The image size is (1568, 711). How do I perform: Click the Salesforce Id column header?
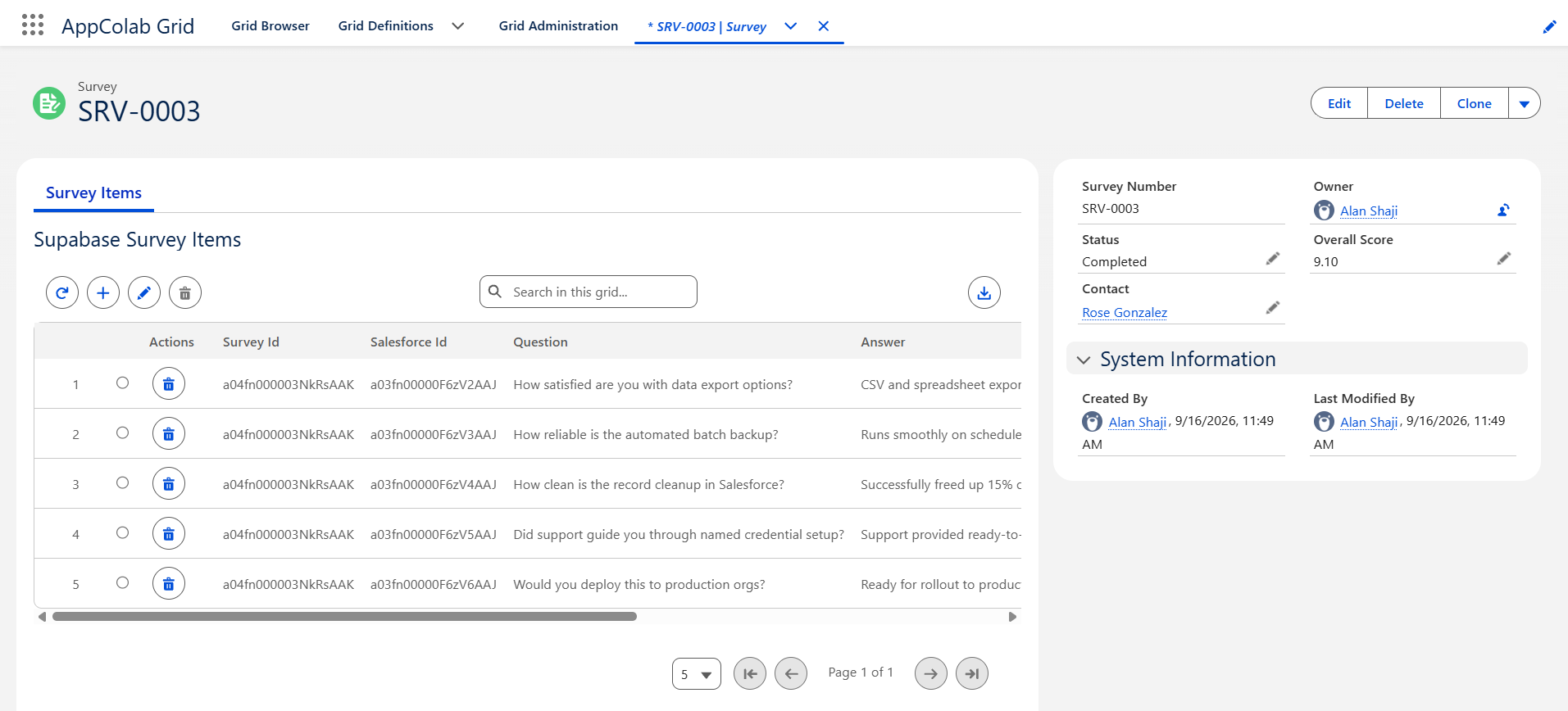point(408,342)
